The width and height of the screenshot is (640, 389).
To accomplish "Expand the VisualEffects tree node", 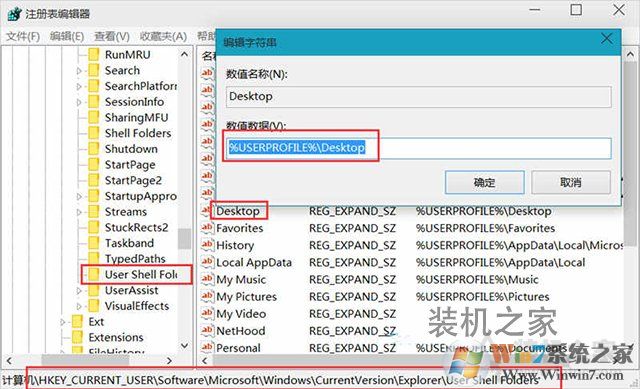I will [79, 306].
